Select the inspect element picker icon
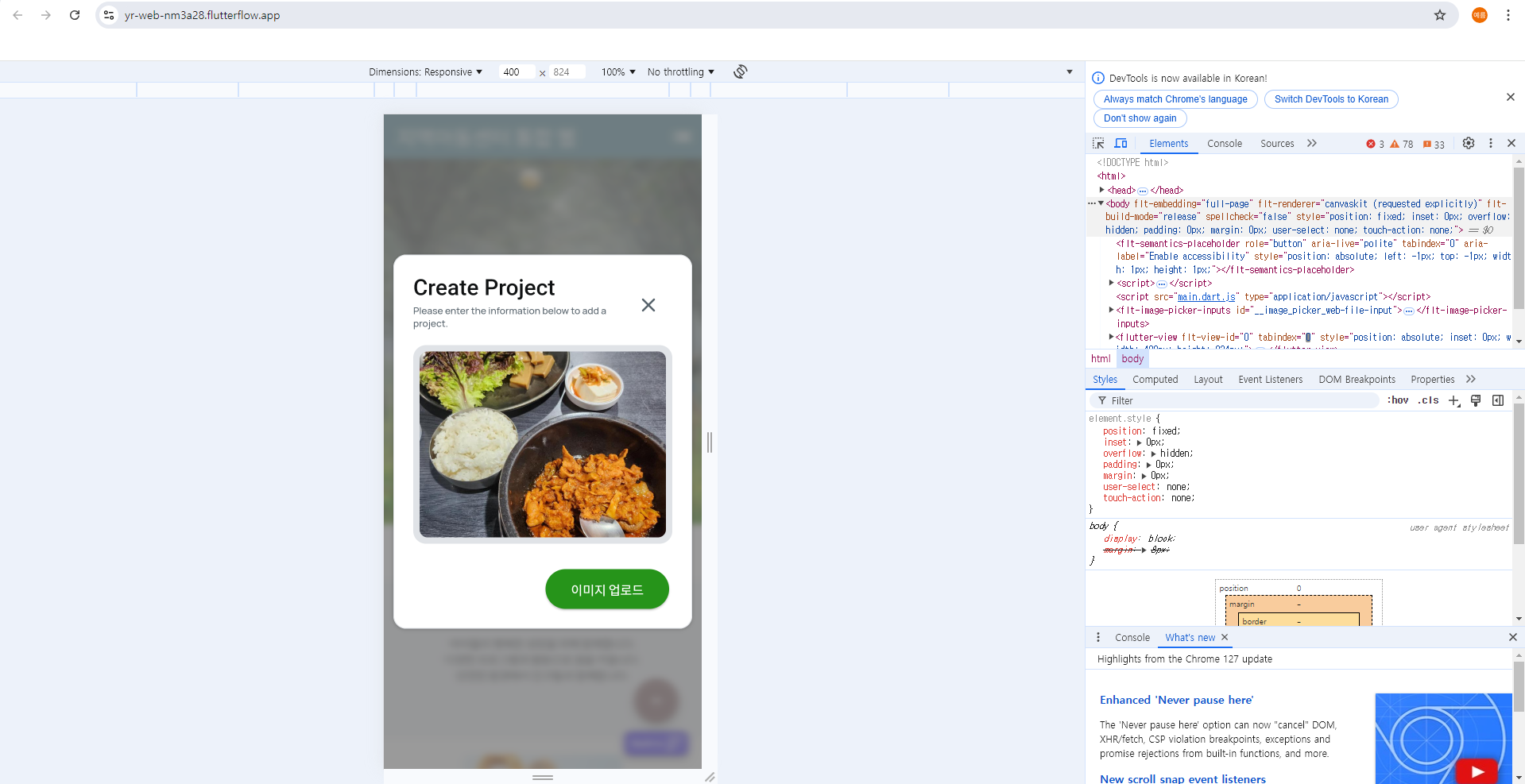This screenshot has height=784, width=1525. [x=1098, y=143]
